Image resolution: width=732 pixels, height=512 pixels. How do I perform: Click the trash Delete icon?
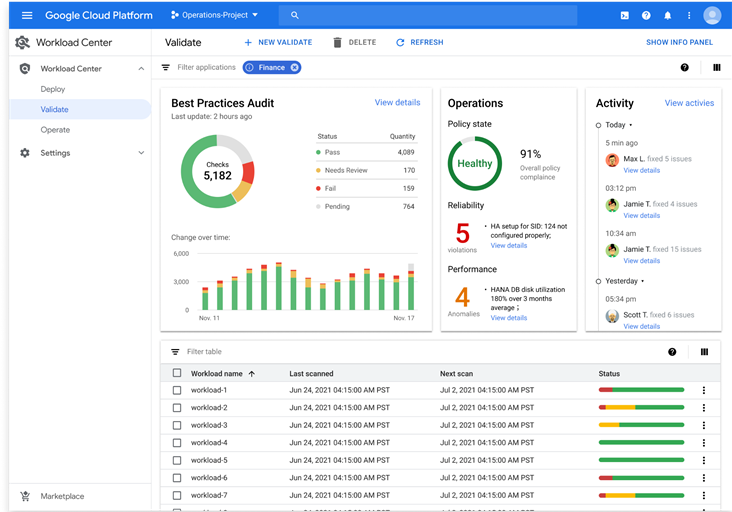click(337, 42)
